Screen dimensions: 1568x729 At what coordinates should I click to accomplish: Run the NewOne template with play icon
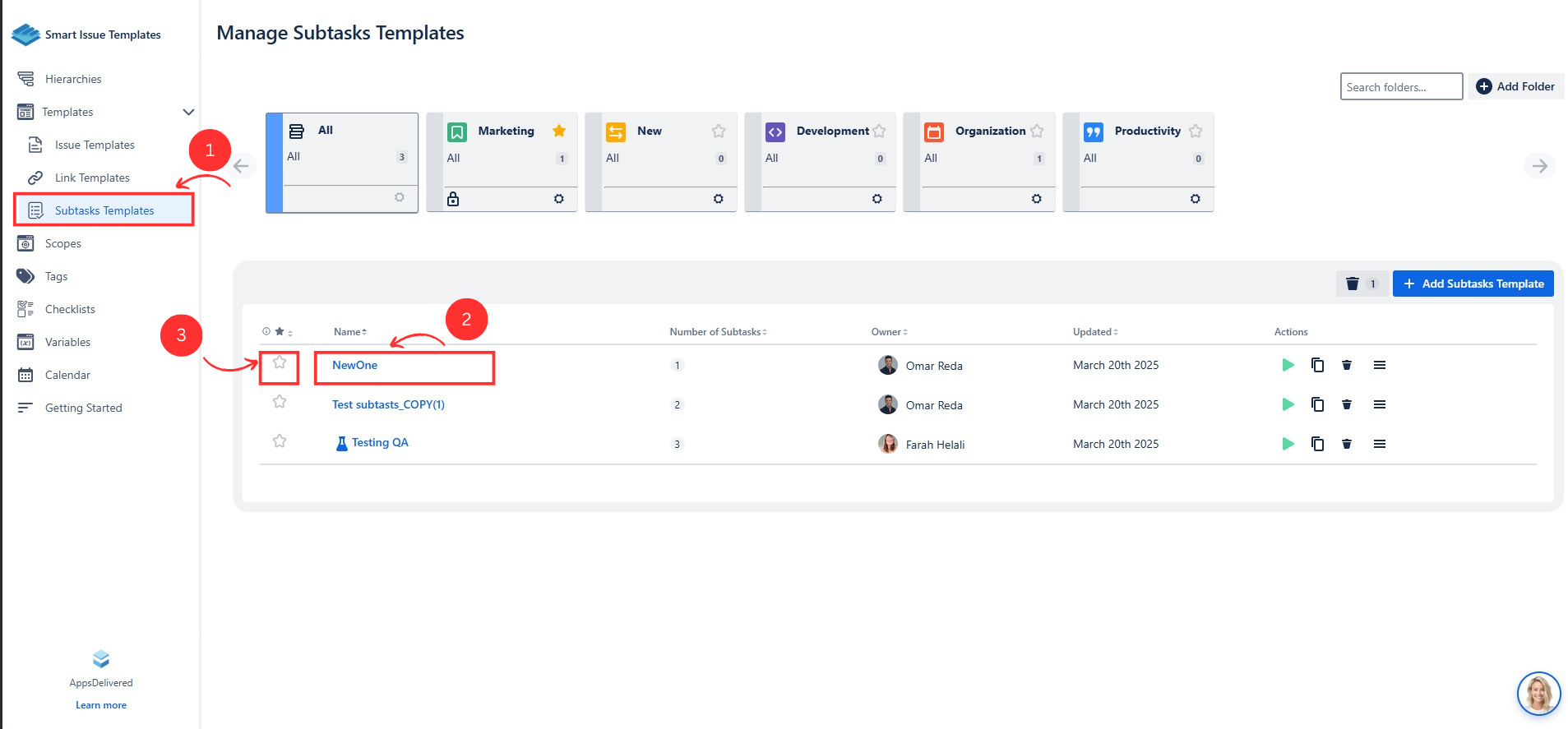point(1288,365)
